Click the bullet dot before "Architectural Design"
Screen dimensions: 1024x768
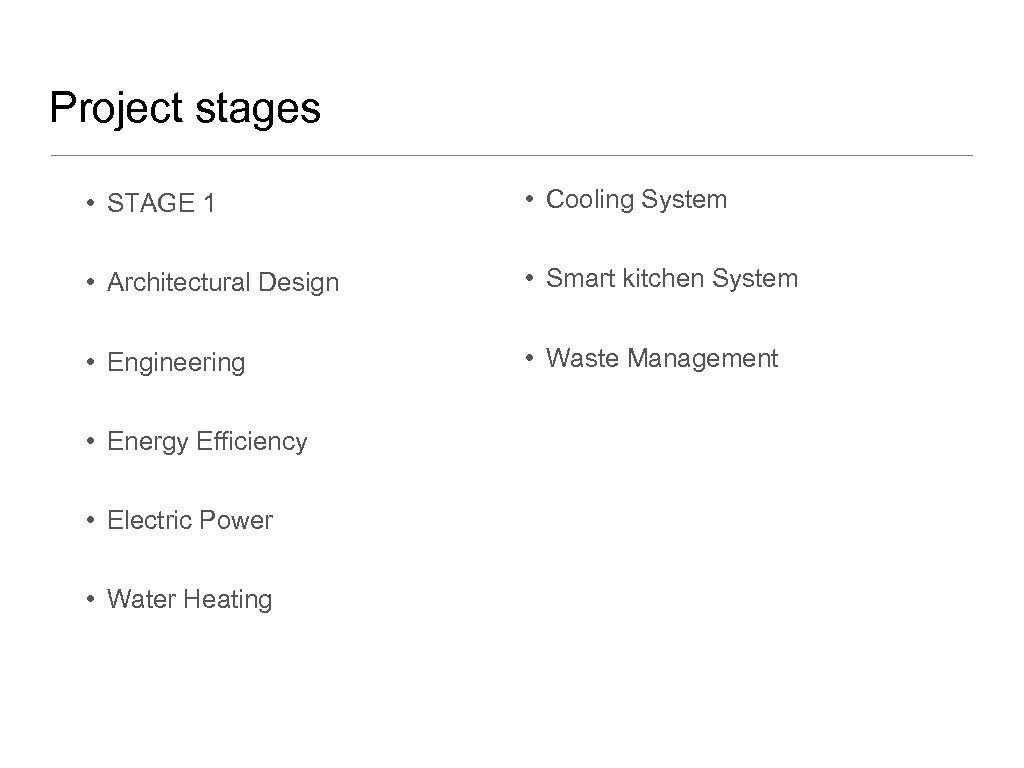coord(90,282)
